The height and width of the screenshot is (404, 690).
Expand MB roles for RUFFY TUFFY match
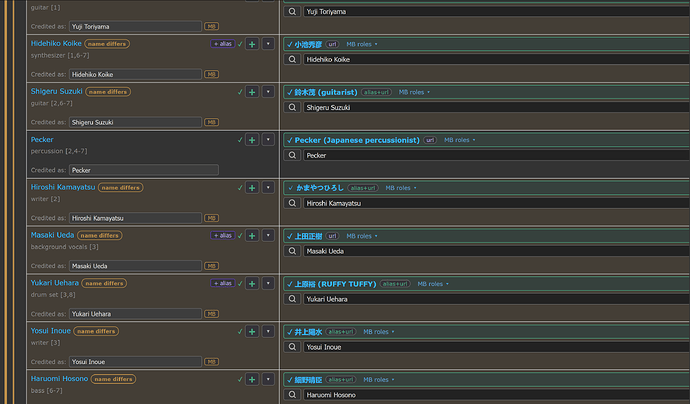coord(433,284)
